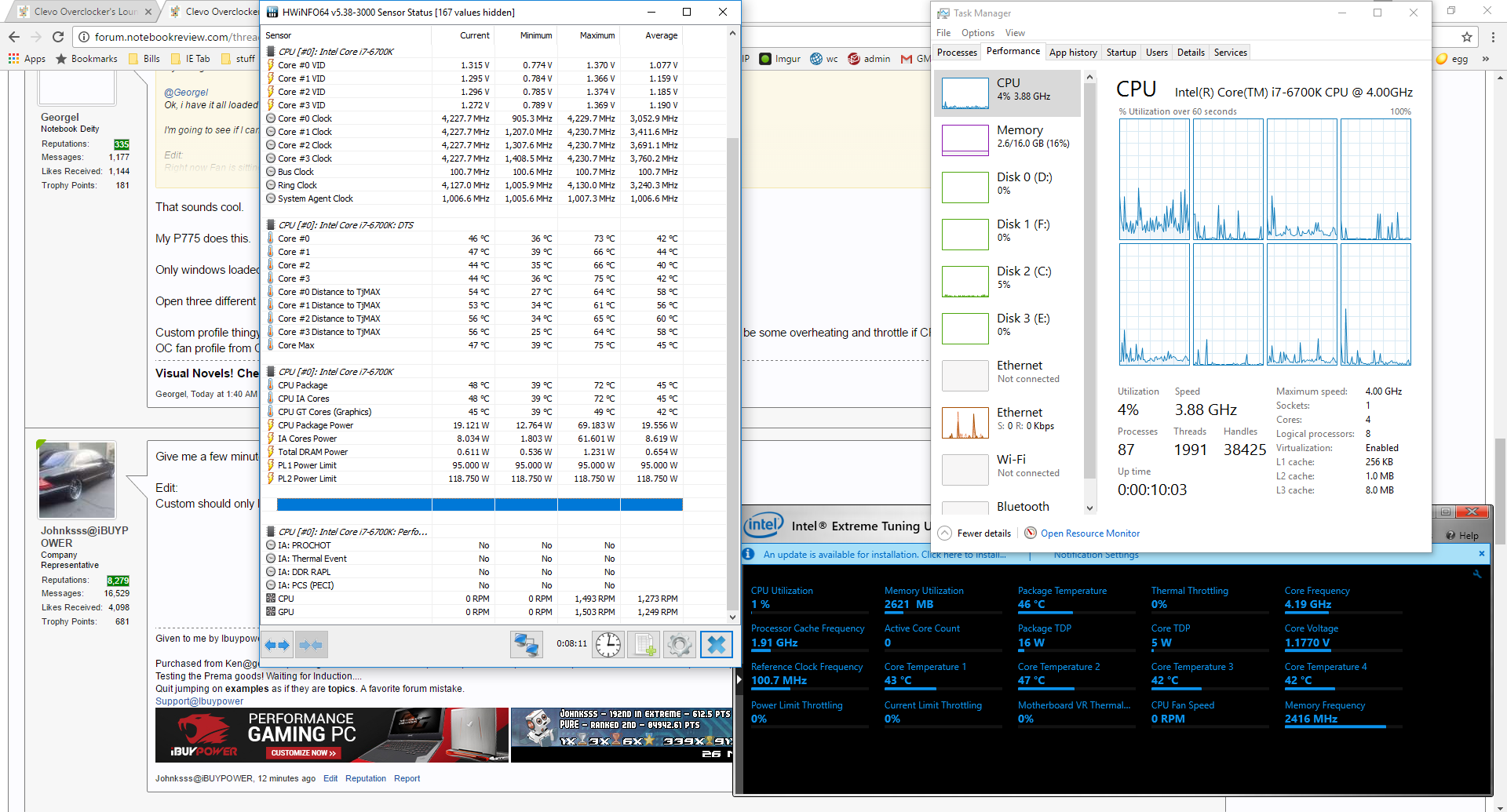Expand Intel XTU left panel arrow
The image size is (1507, 812).
pyautogui.click(x=739, y=680)
